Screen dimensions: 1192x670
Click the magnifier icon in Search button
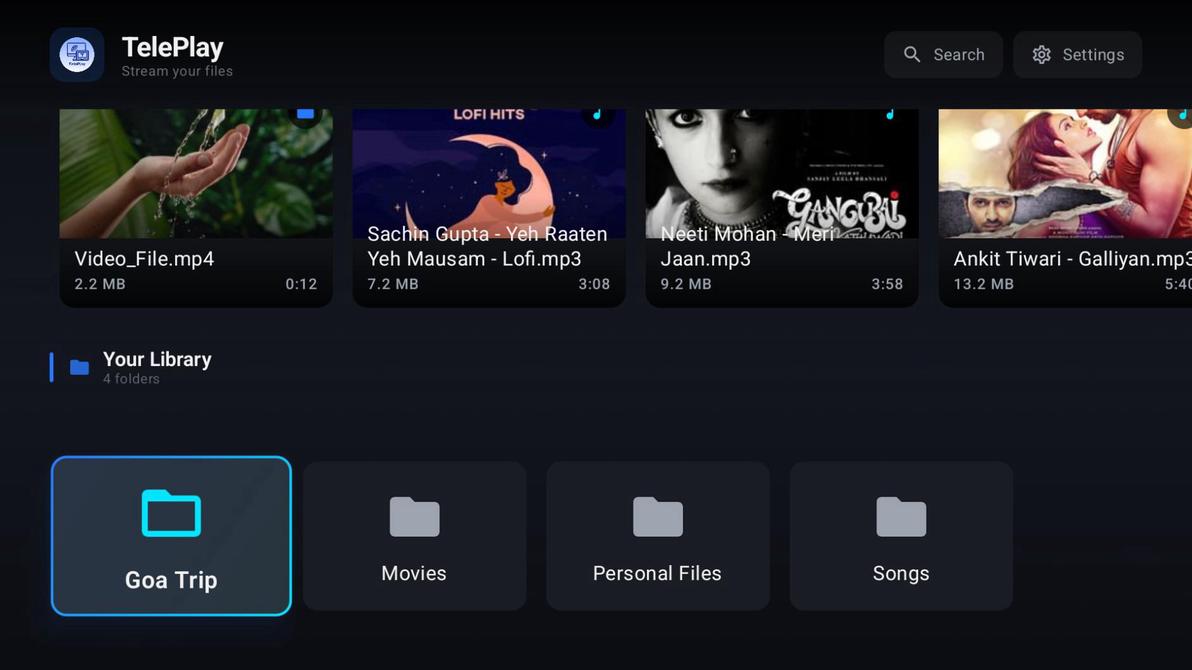(x=912, y=55)
